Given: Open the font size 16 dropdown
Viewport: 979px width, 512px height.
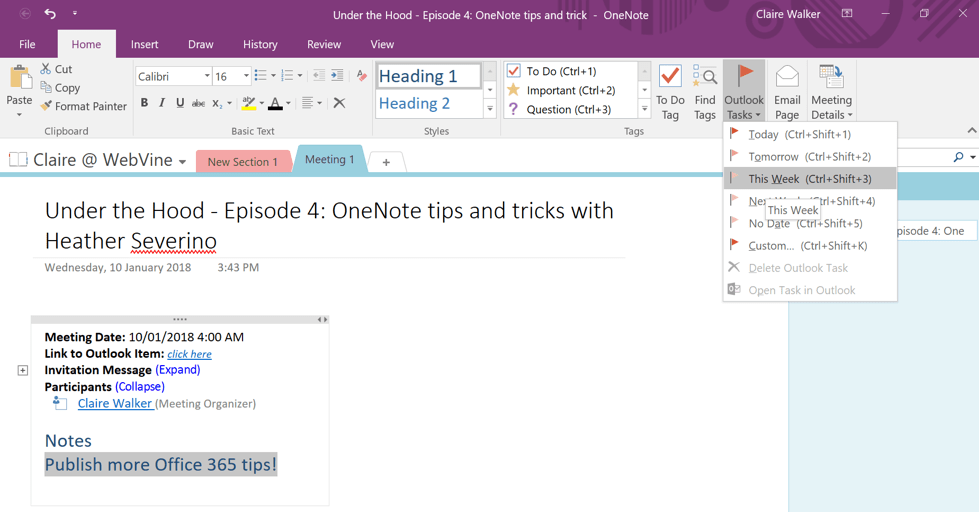Looking at the screenshot, I should 246,76.
